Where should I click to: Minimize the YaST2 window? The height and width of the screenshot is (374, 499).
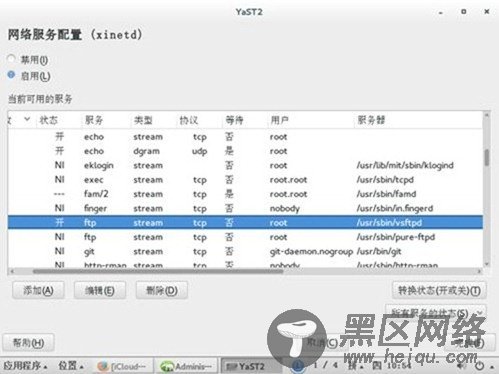point(441,12)
